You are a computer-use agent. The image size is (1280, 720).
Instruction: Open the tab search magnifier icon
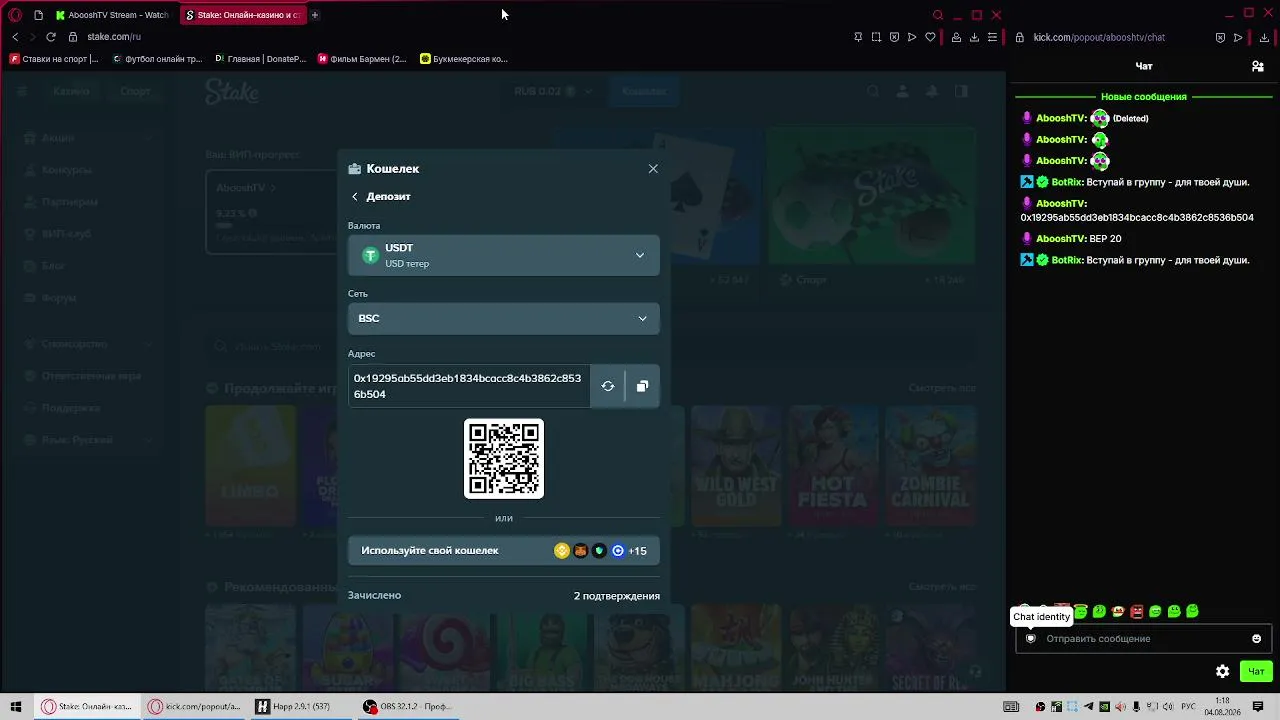(x=938, y=15)
